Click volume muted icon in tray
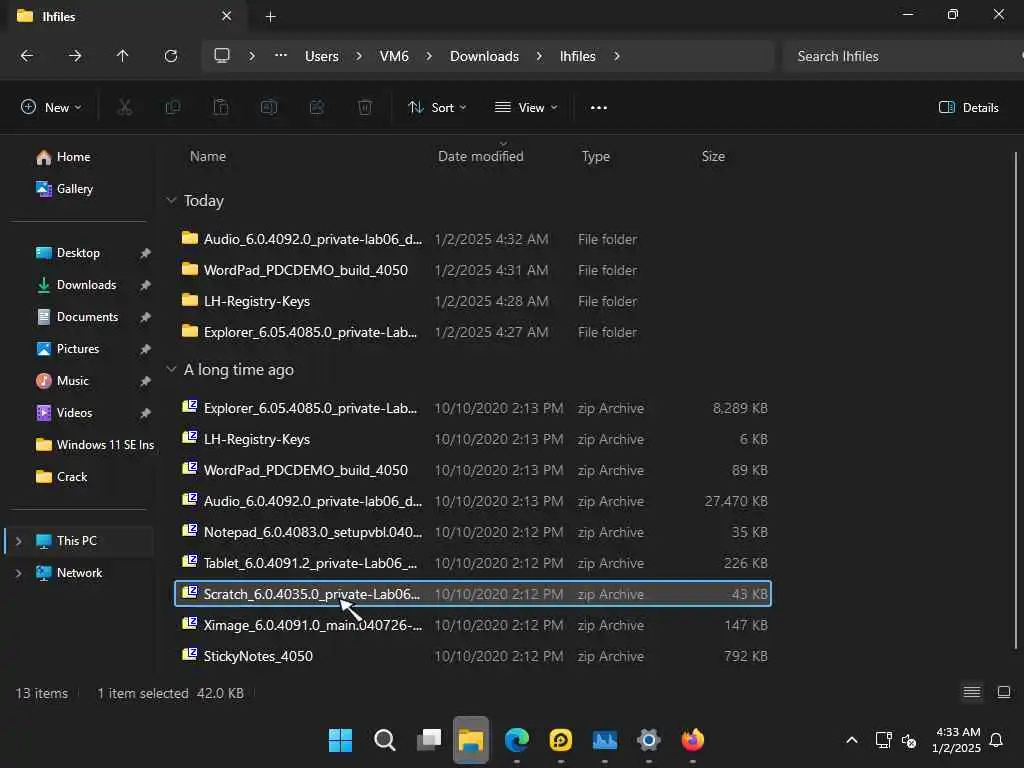Image resolution: width=1024 pixels, height=768 pixels. coord(908,741)
